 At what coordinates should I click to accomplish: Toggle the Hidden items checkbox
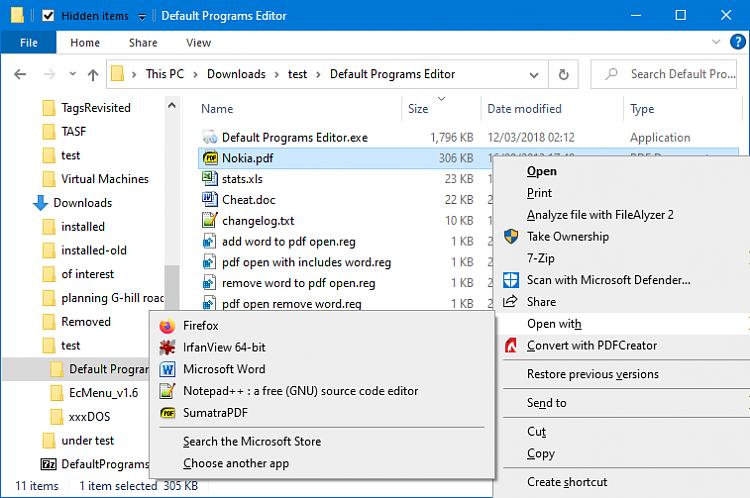coord(48,16)
